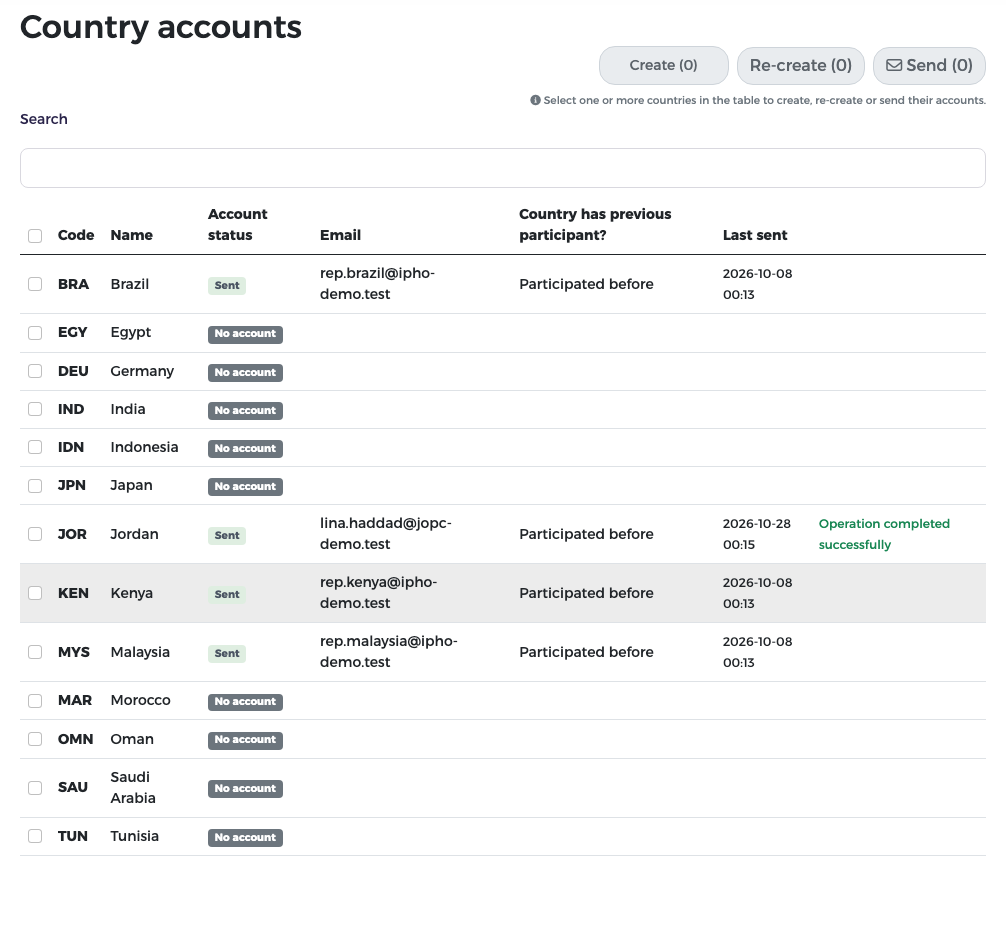
Task: Toggle the select-all checkbox in table header
Action: coord(35,235)
